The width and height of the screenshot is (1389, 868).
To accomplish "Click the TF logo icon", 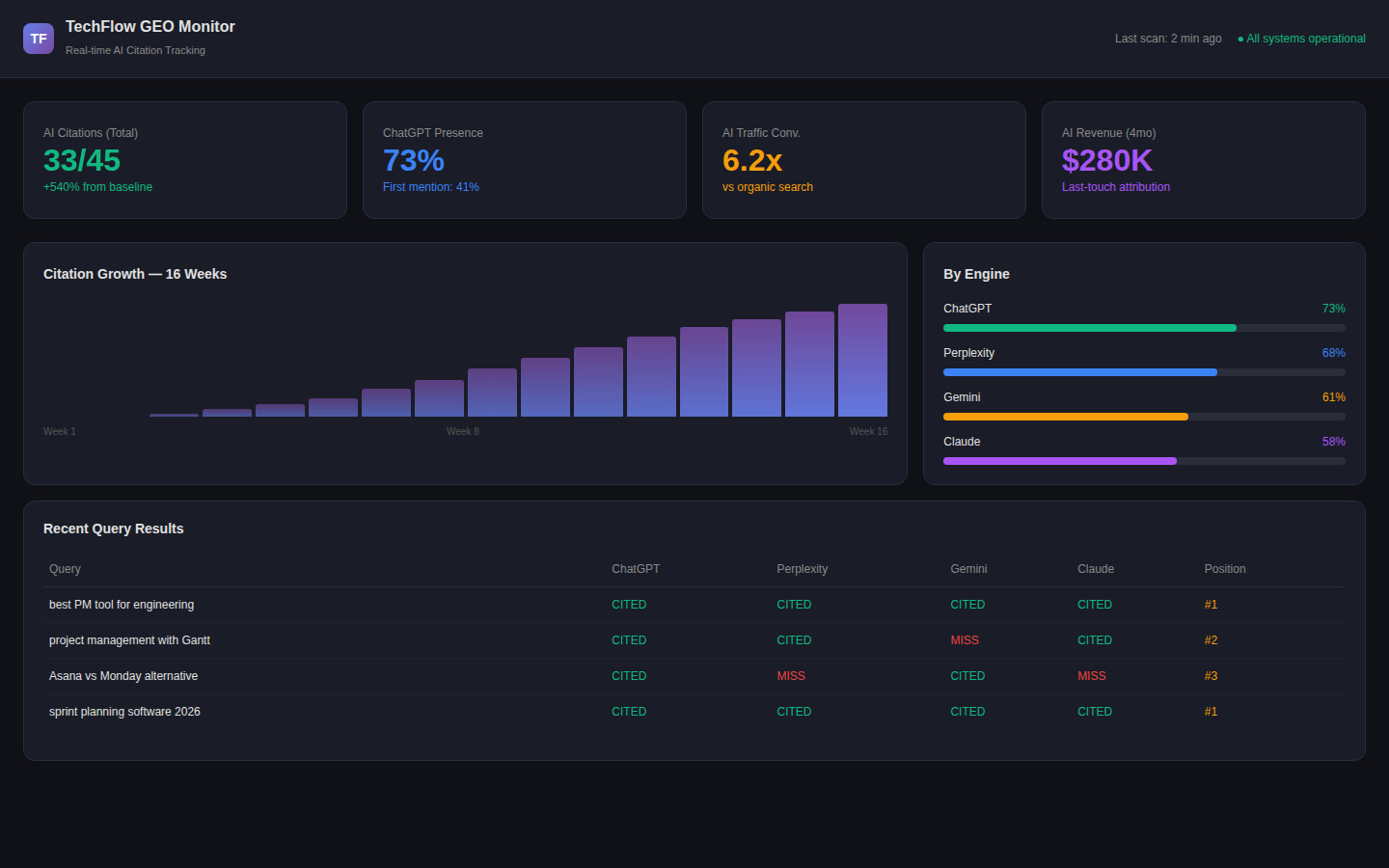I will point(39,39).
